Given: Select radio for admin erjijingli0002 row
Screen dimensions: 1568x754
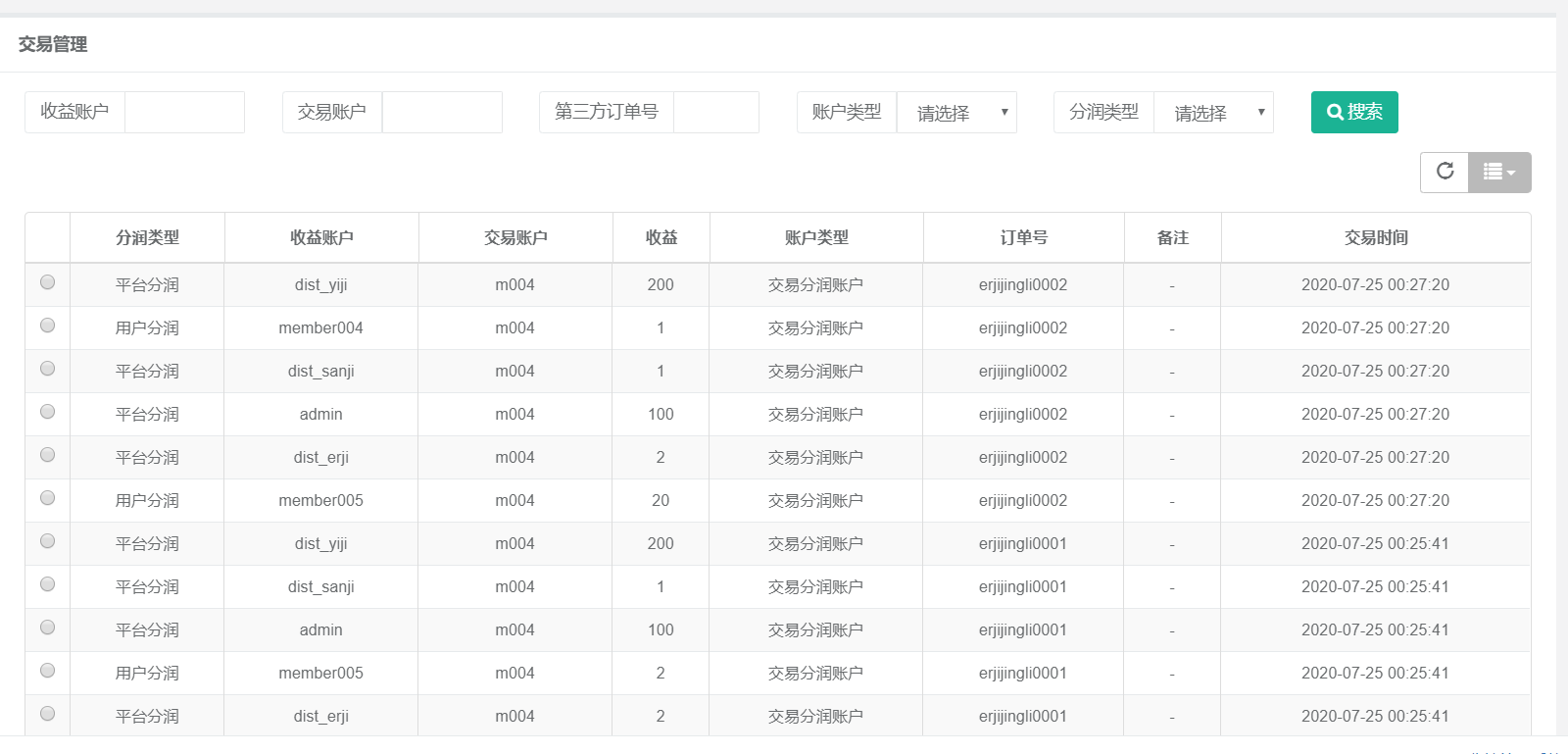Looking at the screenshot, I should [47, 412].
